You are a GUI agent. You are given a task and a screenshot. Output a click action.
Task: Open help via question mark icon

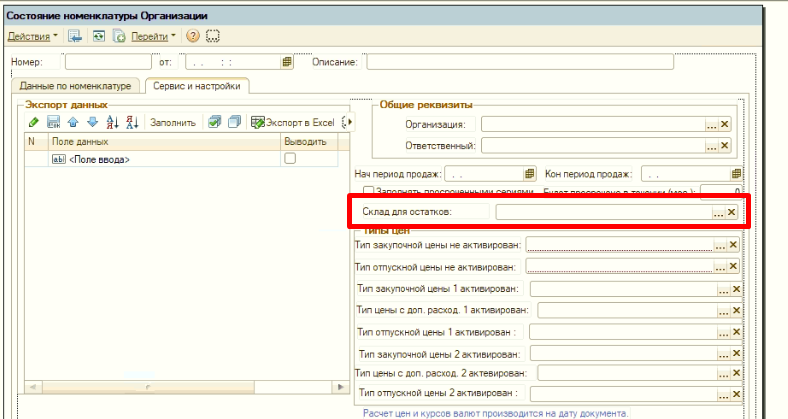coord(192,36)
